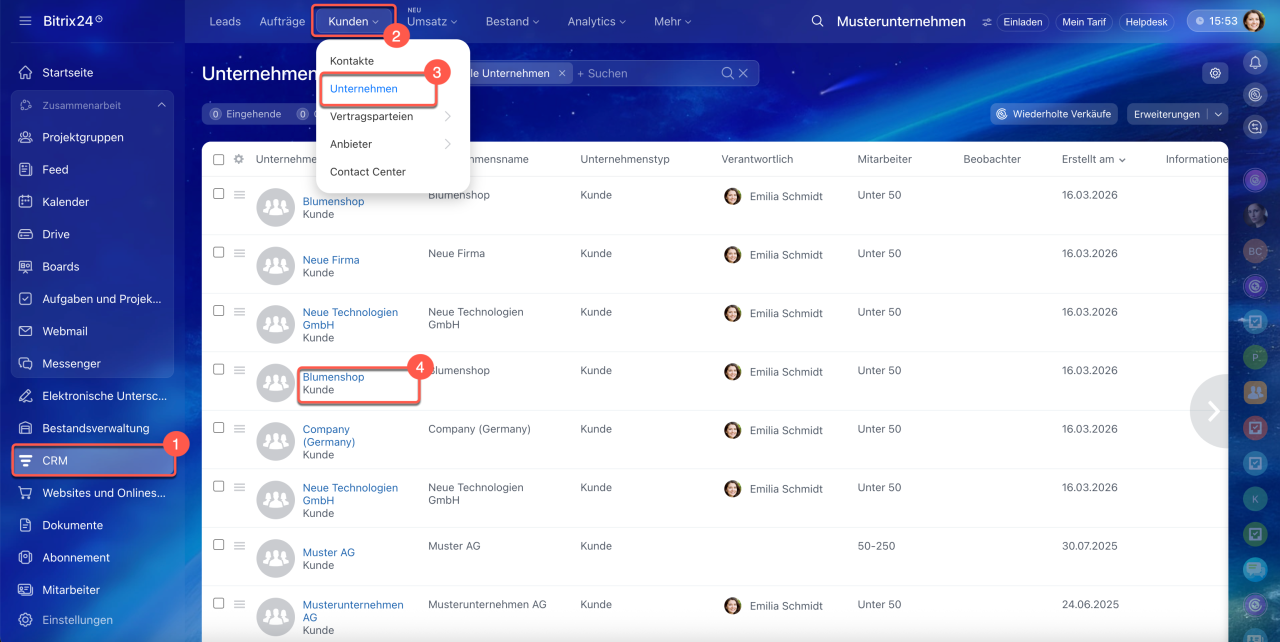Expand the Erweiterungen dropdown
The width and height of the screenshot is (1280, 642).
tap(1217, 114)
